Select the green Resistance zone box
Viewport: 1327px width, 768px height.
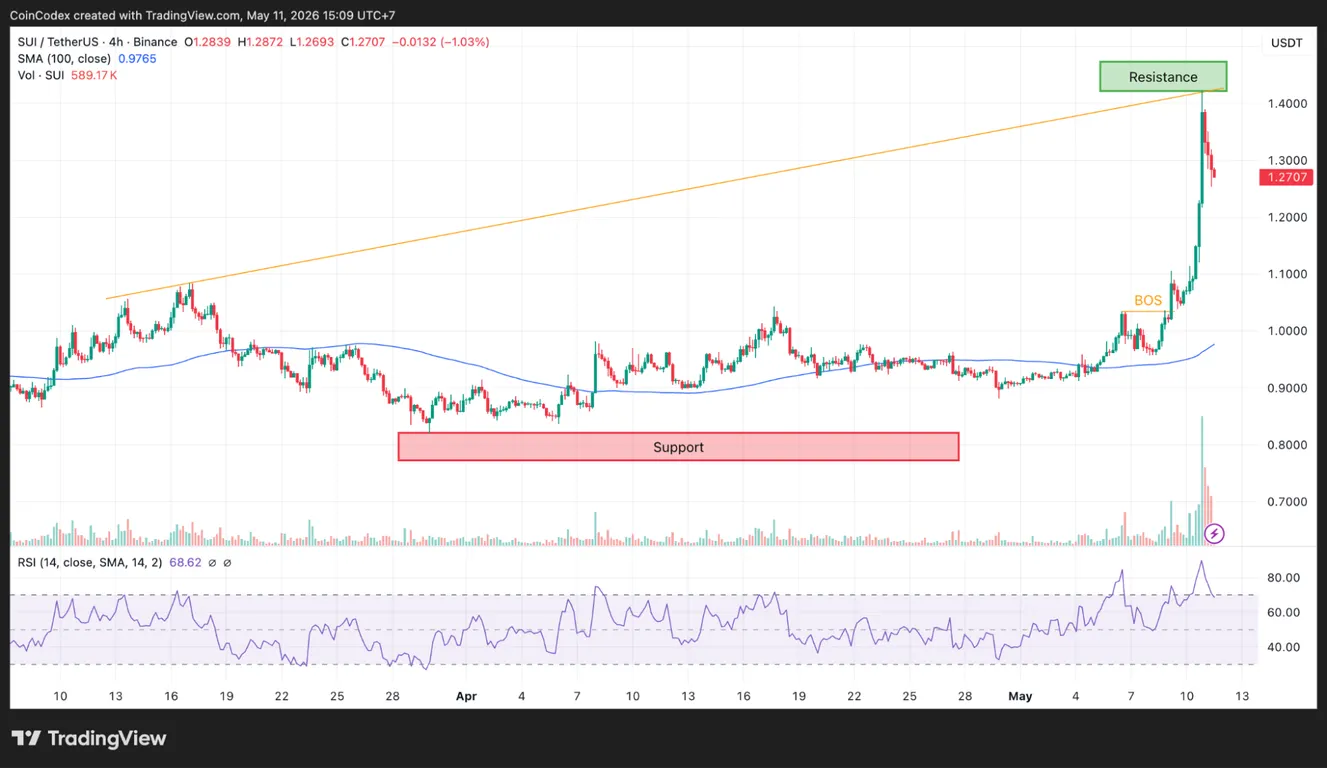coord(1163,76)
